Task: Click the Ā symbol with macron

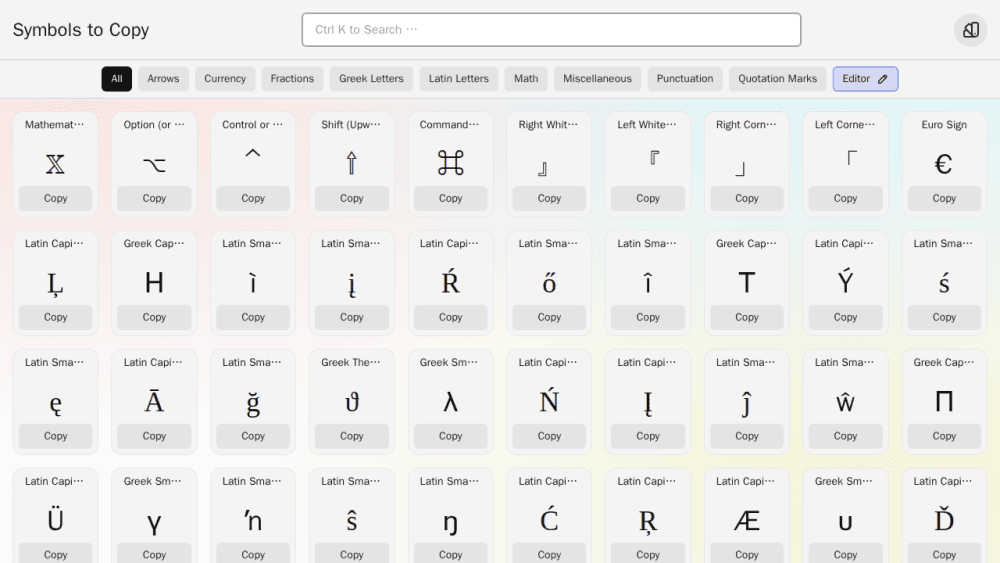Action: (154, 400)
